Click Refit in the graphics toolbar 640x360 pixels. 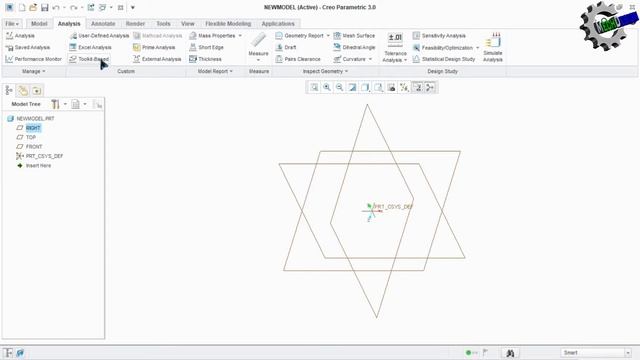tap(314, 87)
